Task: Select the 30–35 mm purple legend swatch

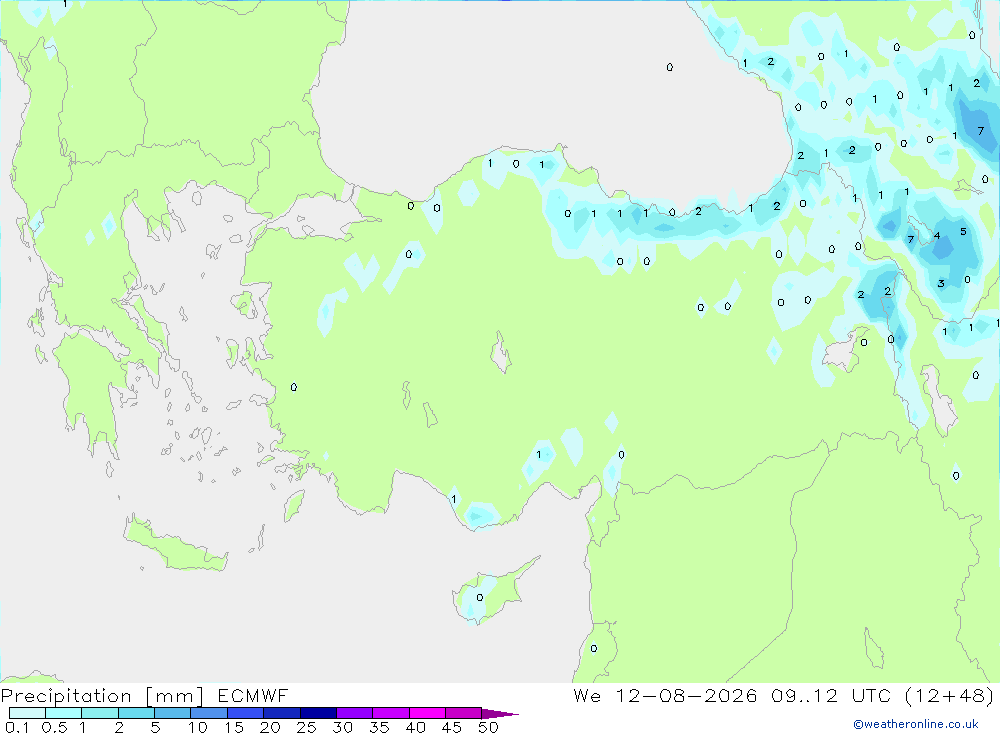Action: pyautogui.click(x=355, y=713)
